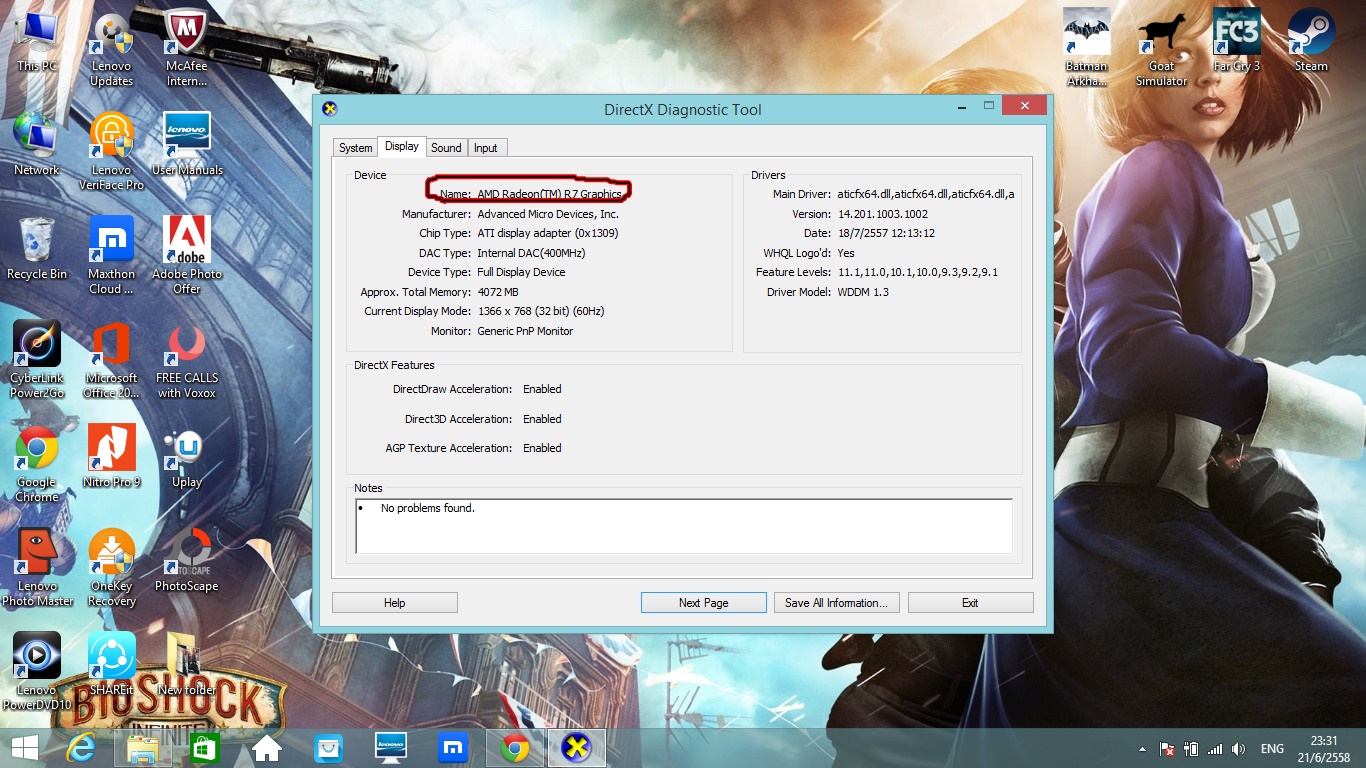Click the network signal tray icon
Image resolution: width=1366 pixels, height=768 pixels.
click(1215, 749)
